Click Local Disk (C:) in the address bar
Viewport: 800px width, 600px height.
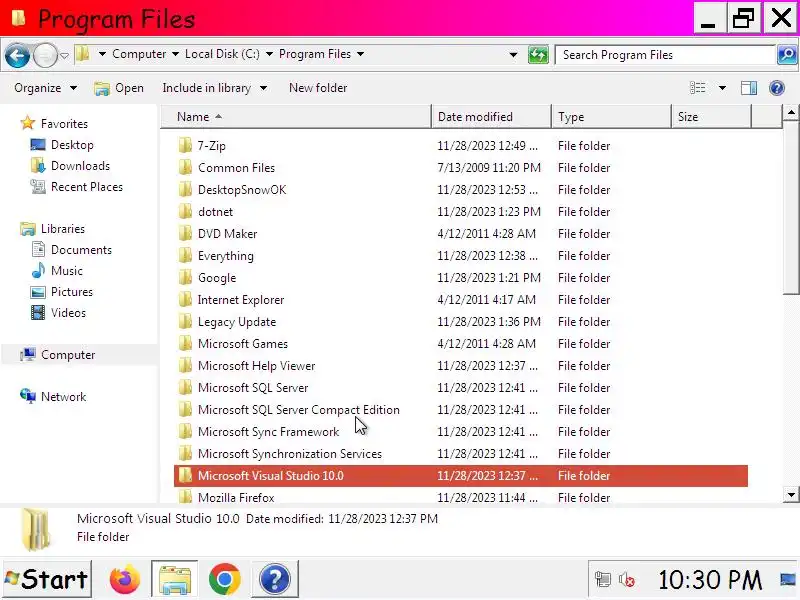[x=222, y=54]
